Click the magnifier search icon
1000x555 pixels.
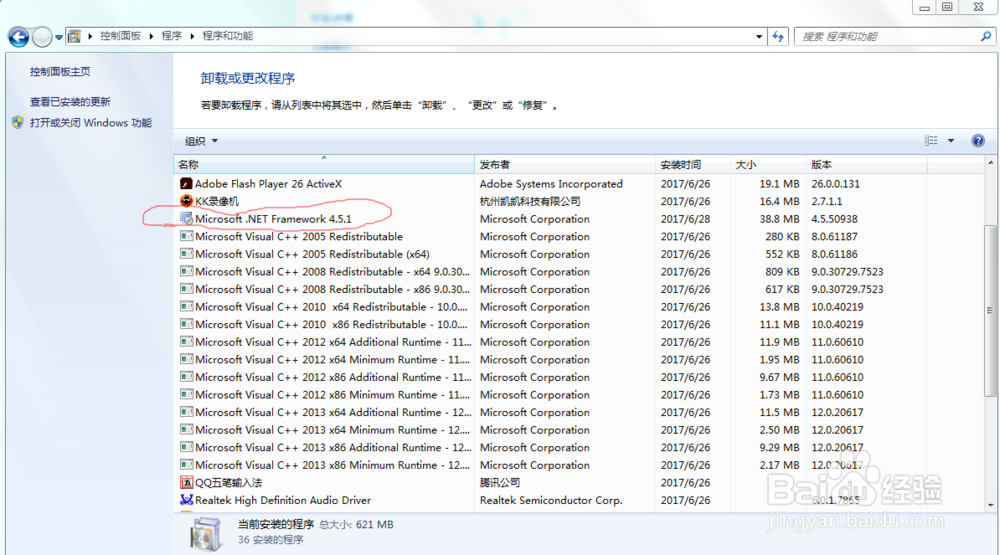point(986,36)
